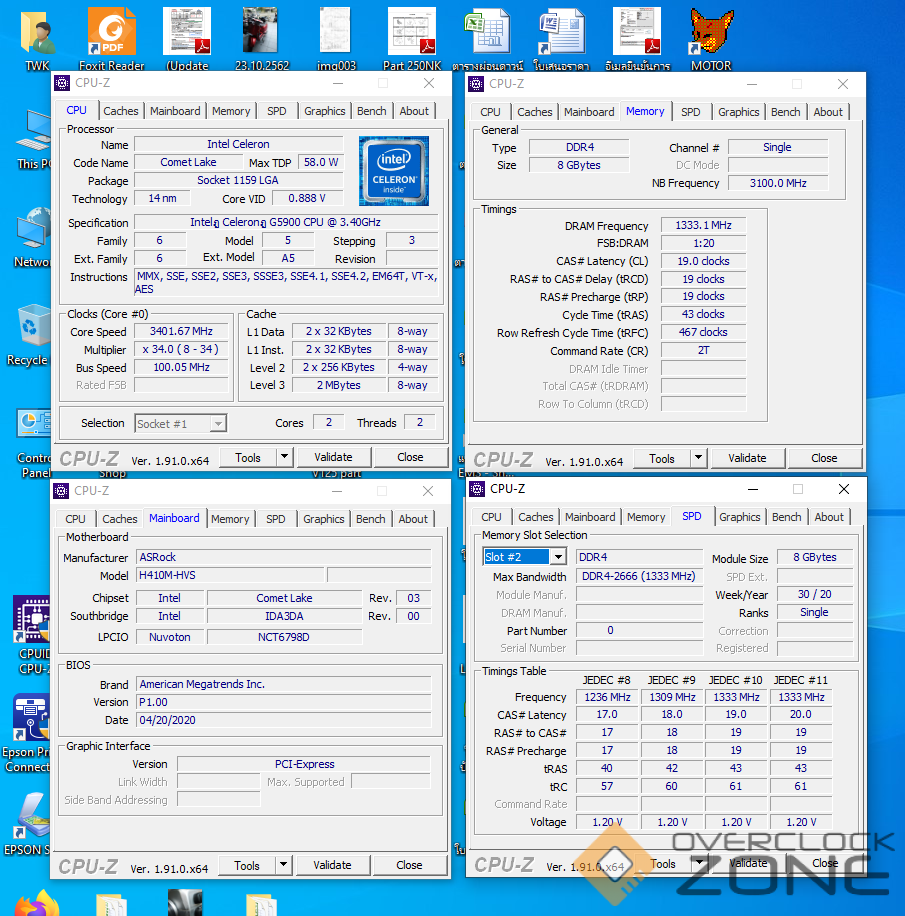Click Tools button in Memory window
Viewport: 905px width, 916px height.
pyautogui.click(x=661, y=459)
